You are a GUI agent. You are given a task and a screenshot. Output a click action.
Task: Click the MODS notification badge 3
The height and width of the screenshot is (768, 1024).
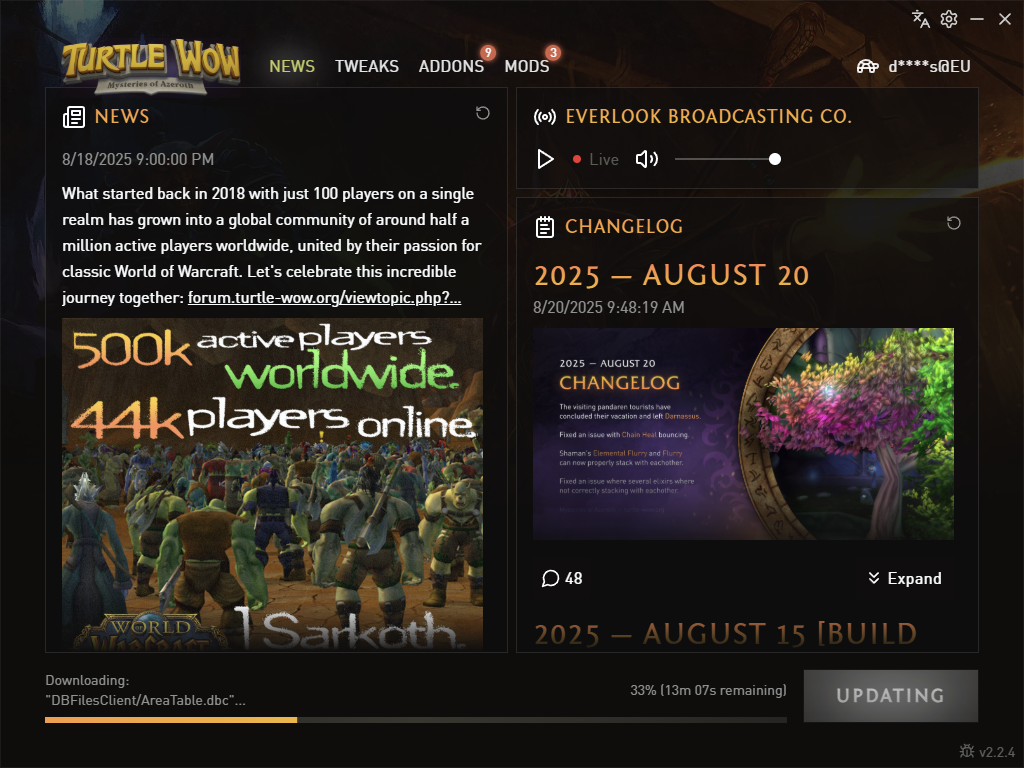point(553,52)
